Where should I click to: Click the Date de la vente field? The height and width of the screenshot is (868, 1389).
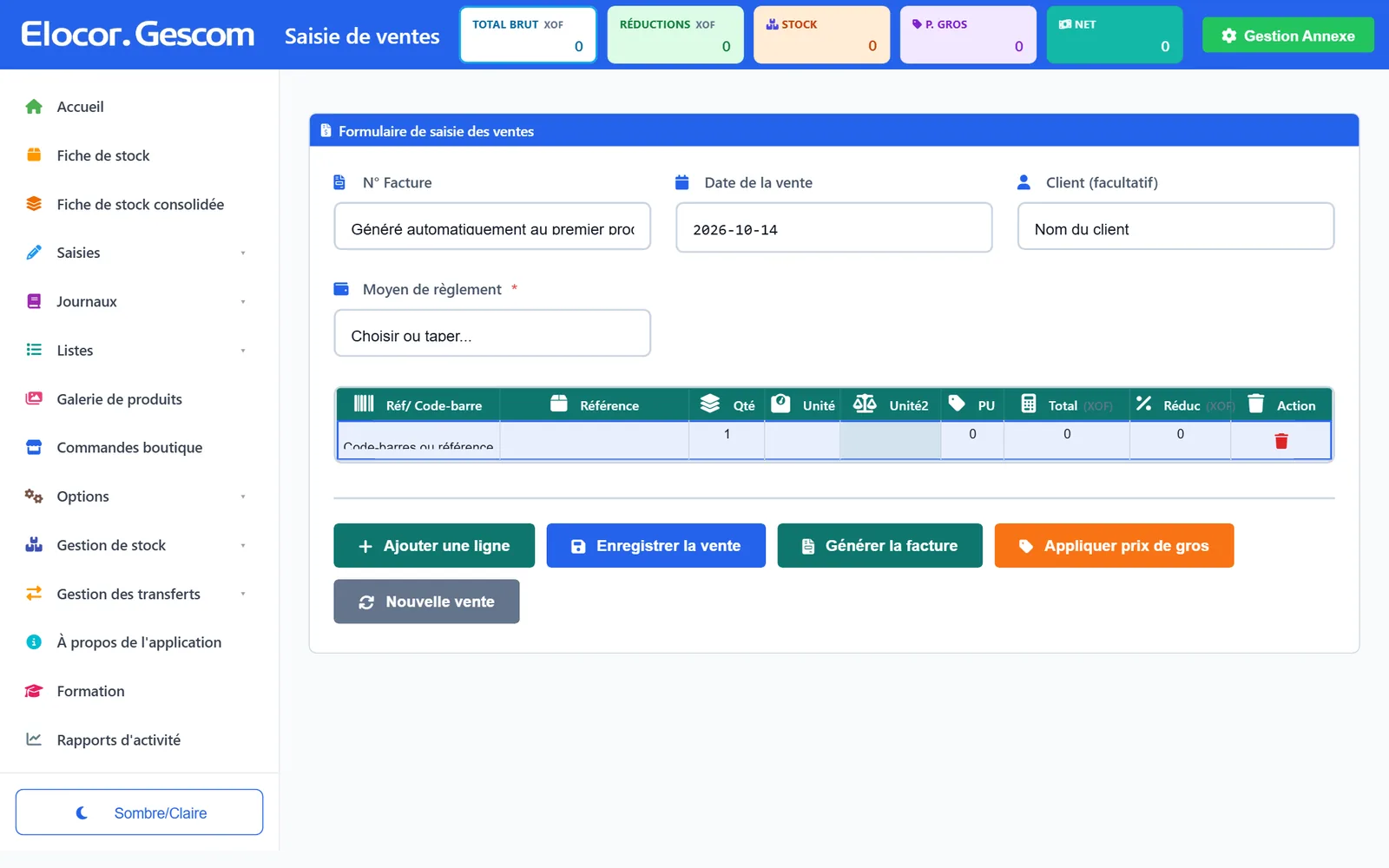click(834, 227)
